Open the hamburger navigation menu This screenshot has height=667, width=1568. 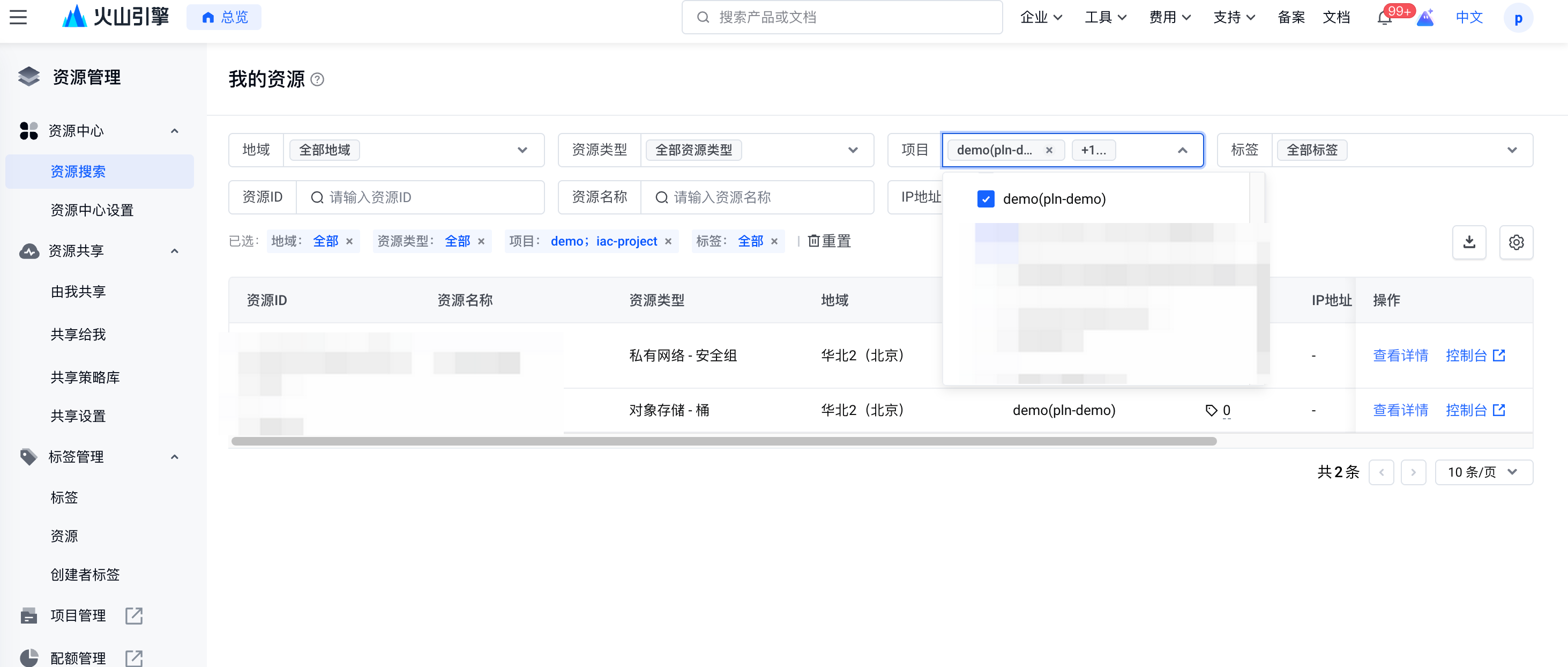coord(18,17)
